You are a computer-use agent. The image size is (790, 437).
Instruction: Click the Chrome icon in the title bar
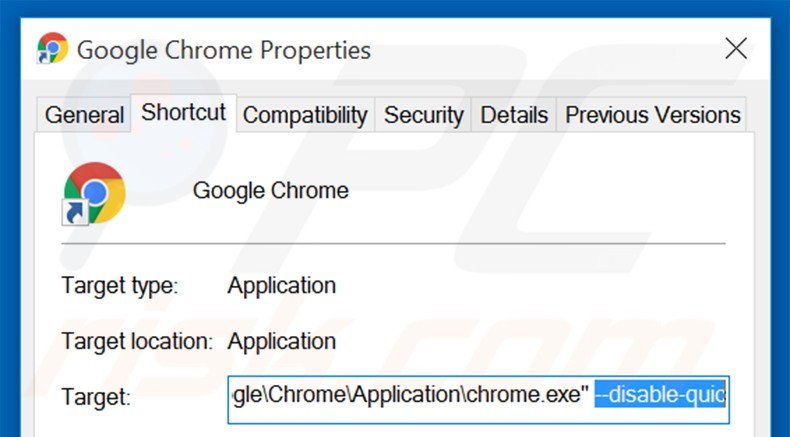tap(52, 48)
